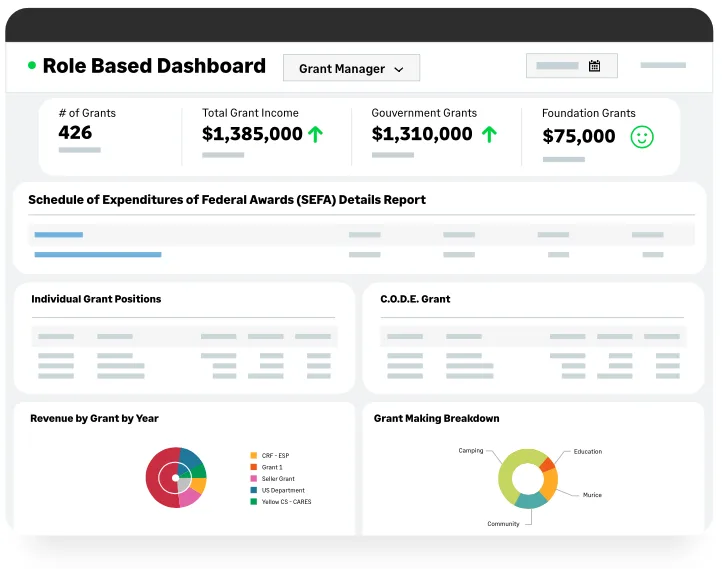This screenshot has width=722, height=569.
Task: Click the Murice label on donut chart
Action: (592, 495)
